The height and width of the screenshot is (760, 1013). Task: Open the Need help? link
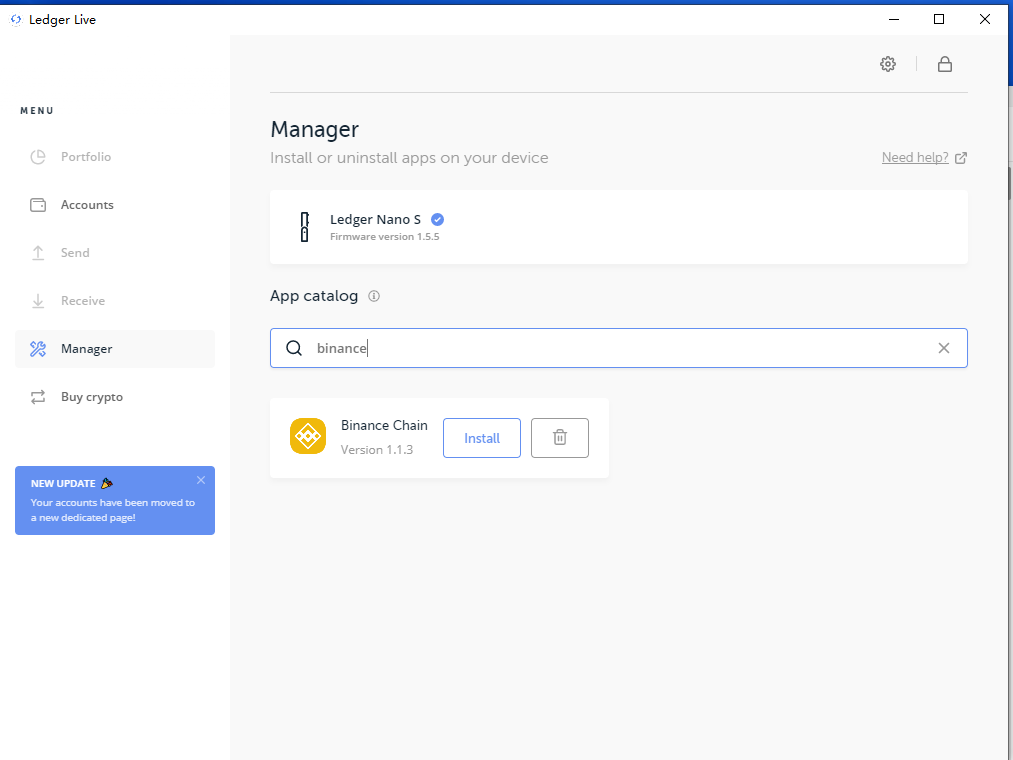(915, 157)
